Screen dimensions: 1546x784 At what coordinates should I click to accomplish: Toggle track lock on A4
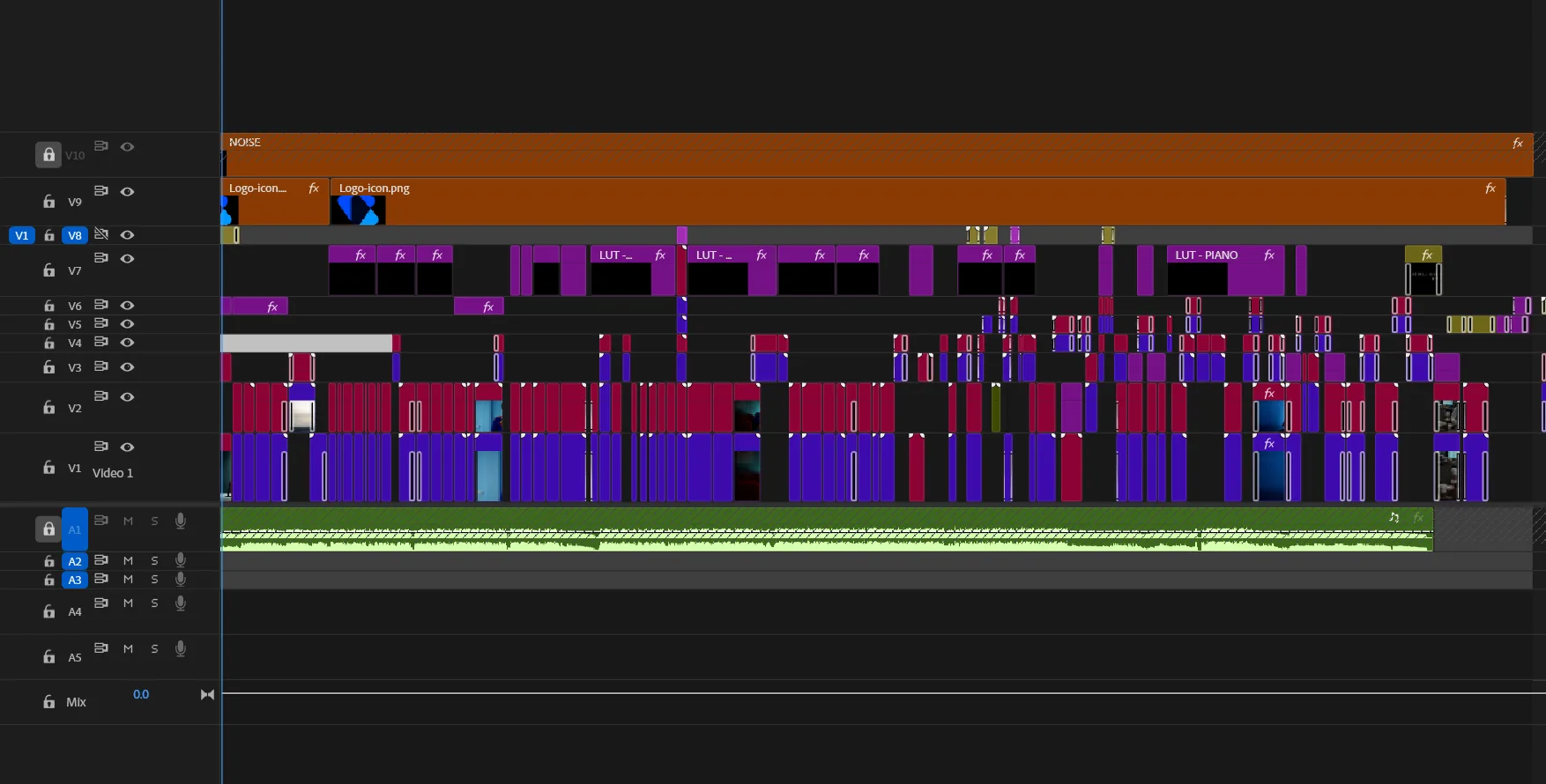click(x=48, y=611)
